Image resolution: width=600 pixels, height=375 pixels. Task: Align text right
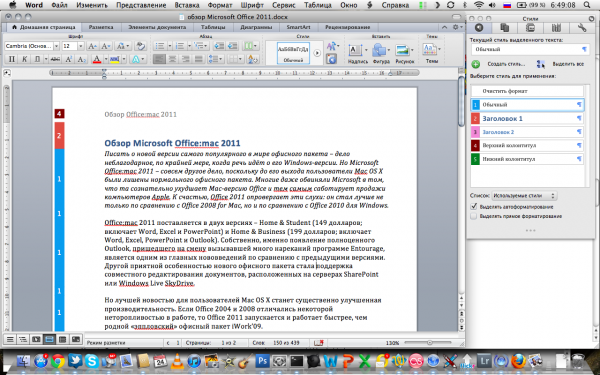tap(186, 59)
